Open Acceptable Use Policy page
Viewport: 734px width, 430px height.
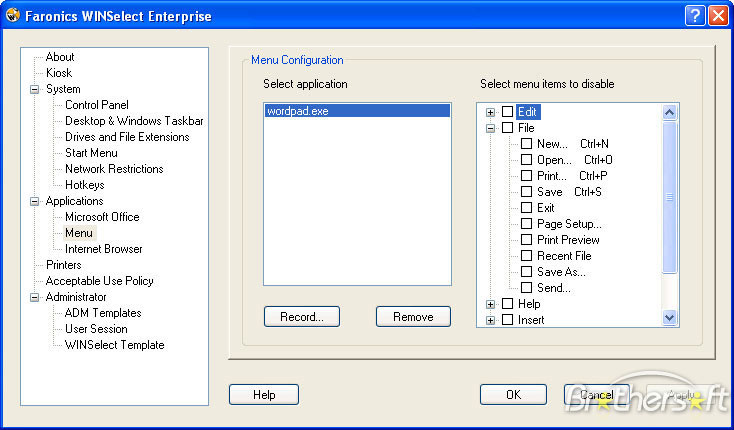click(100, 281)
